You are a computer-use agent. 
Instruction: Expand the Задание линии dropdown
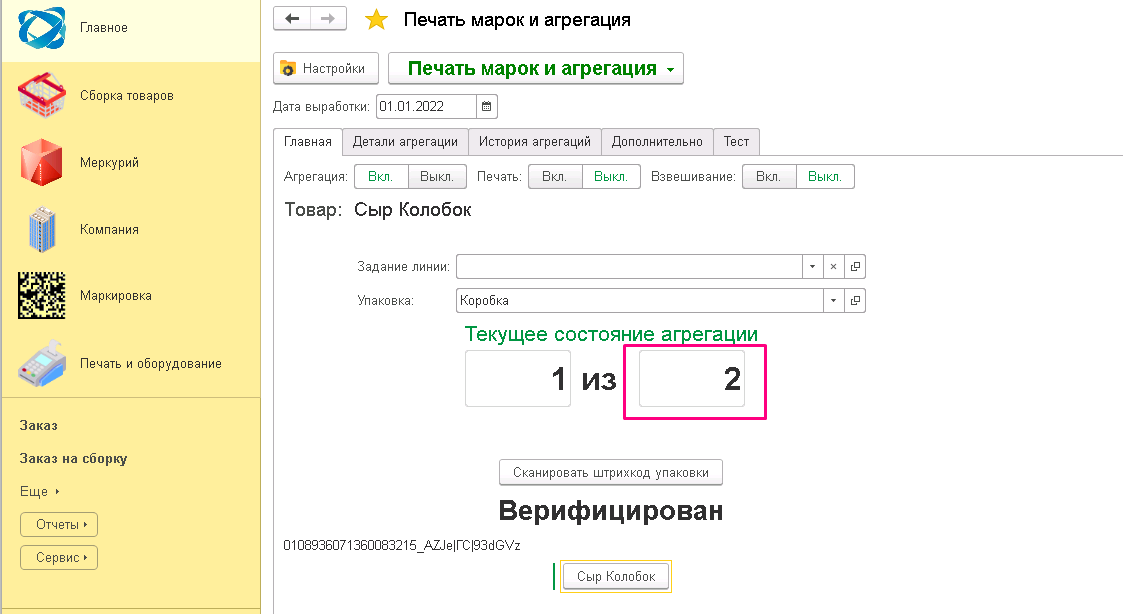(811, 268)
